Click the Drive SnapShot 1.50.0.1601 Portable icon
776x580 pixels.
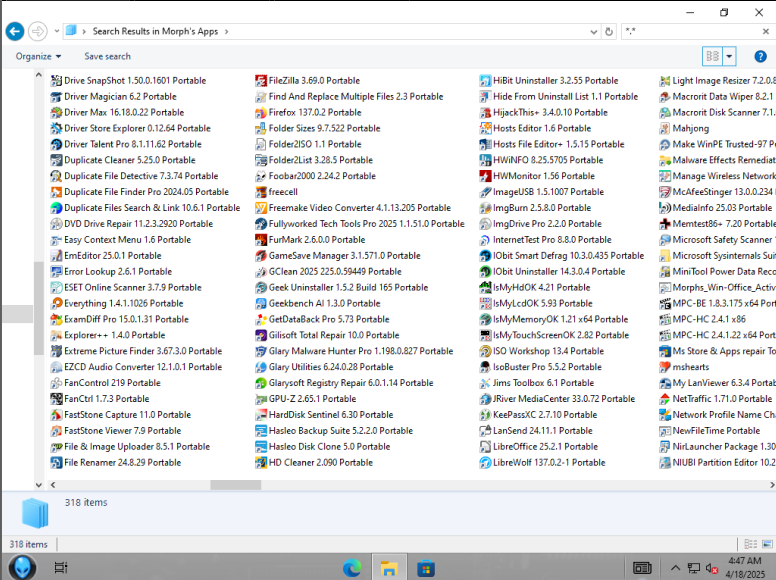point(56,81)
